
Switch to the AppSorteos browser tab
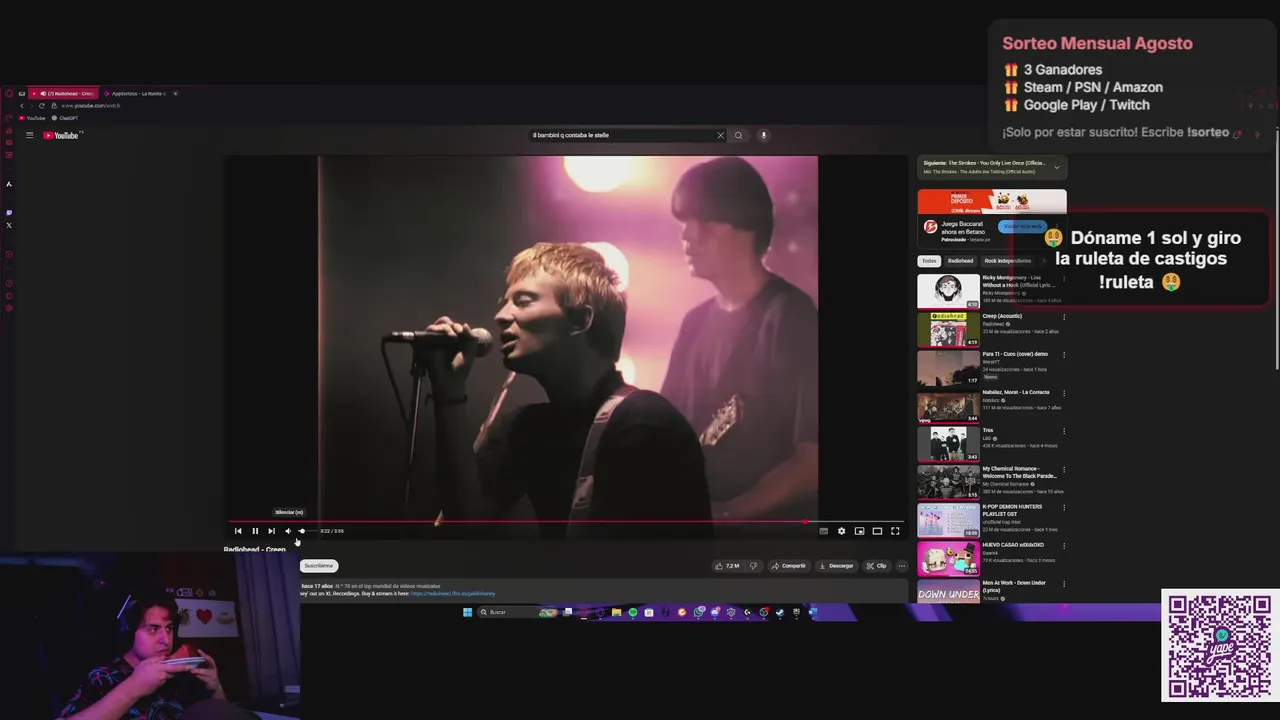tap(135, 93)
